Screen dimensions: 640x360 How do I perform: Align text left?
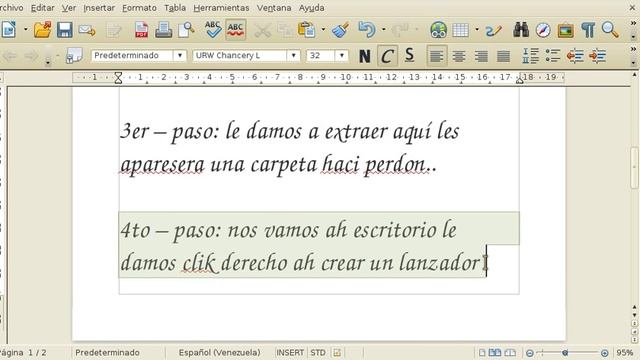pyautogui.click(x=436, y=56)
